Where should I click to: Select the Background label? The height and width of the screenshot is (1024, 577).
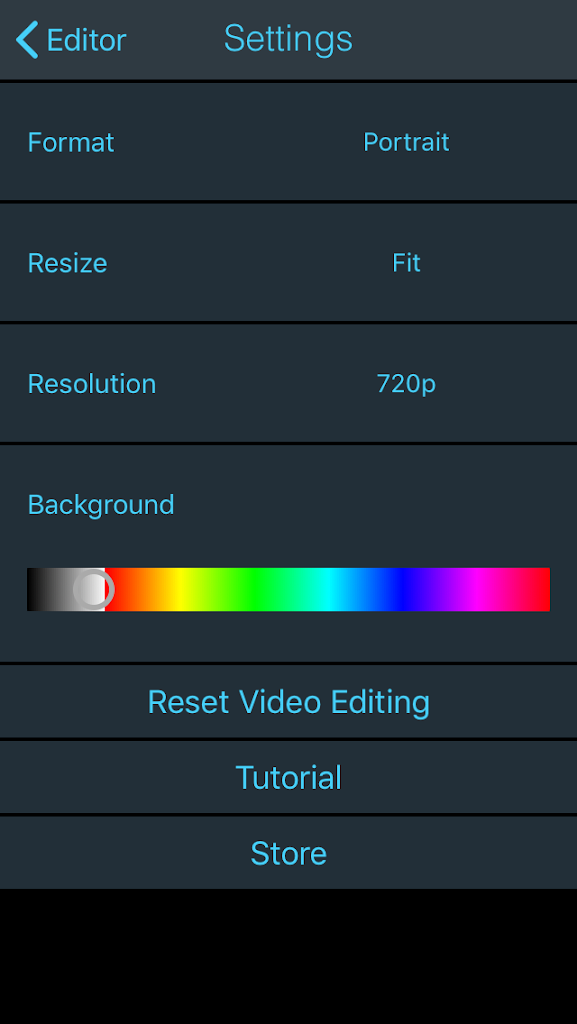[101, 505]
